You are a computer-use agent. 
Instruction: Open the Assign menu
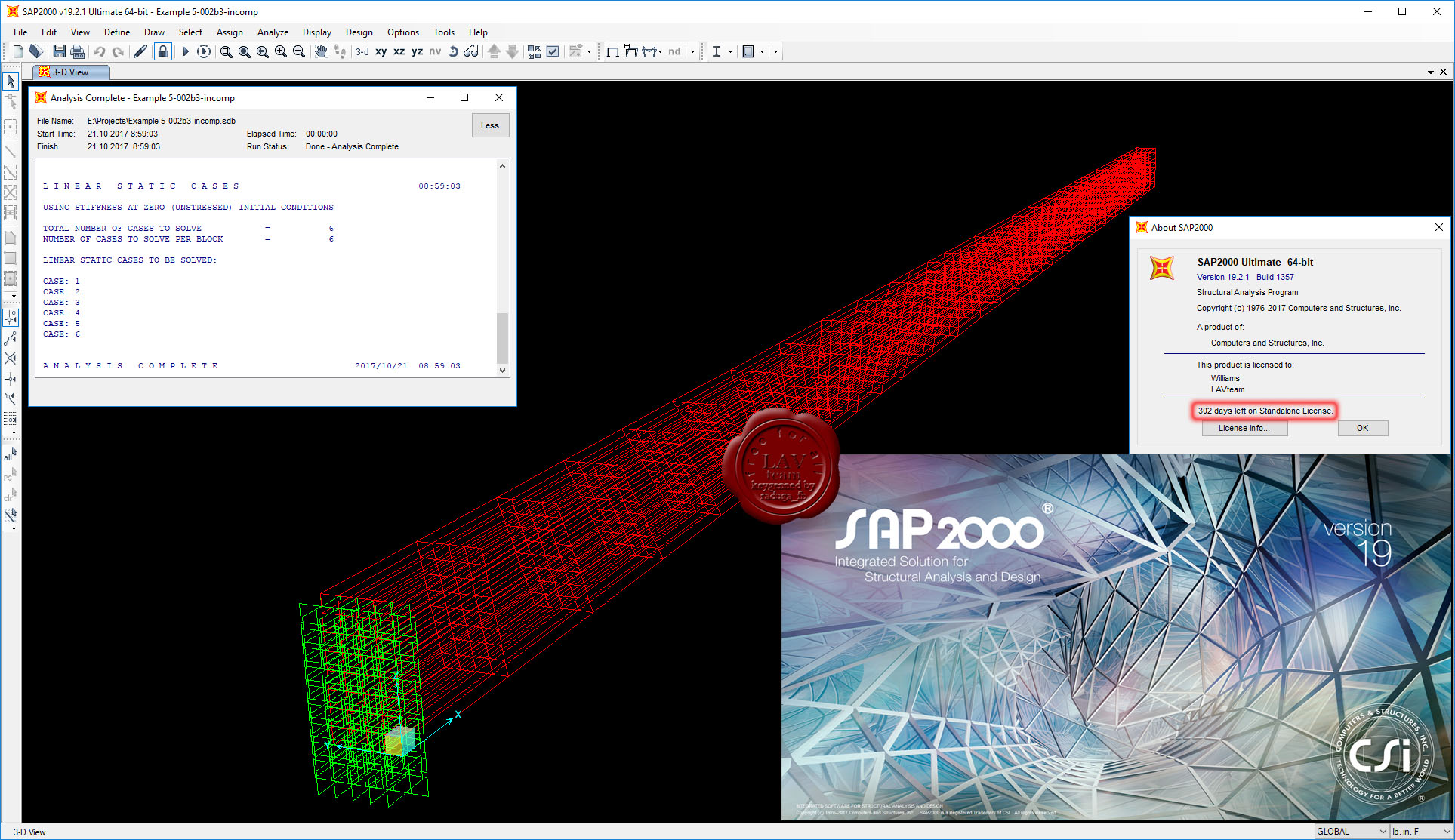[230, 32]
